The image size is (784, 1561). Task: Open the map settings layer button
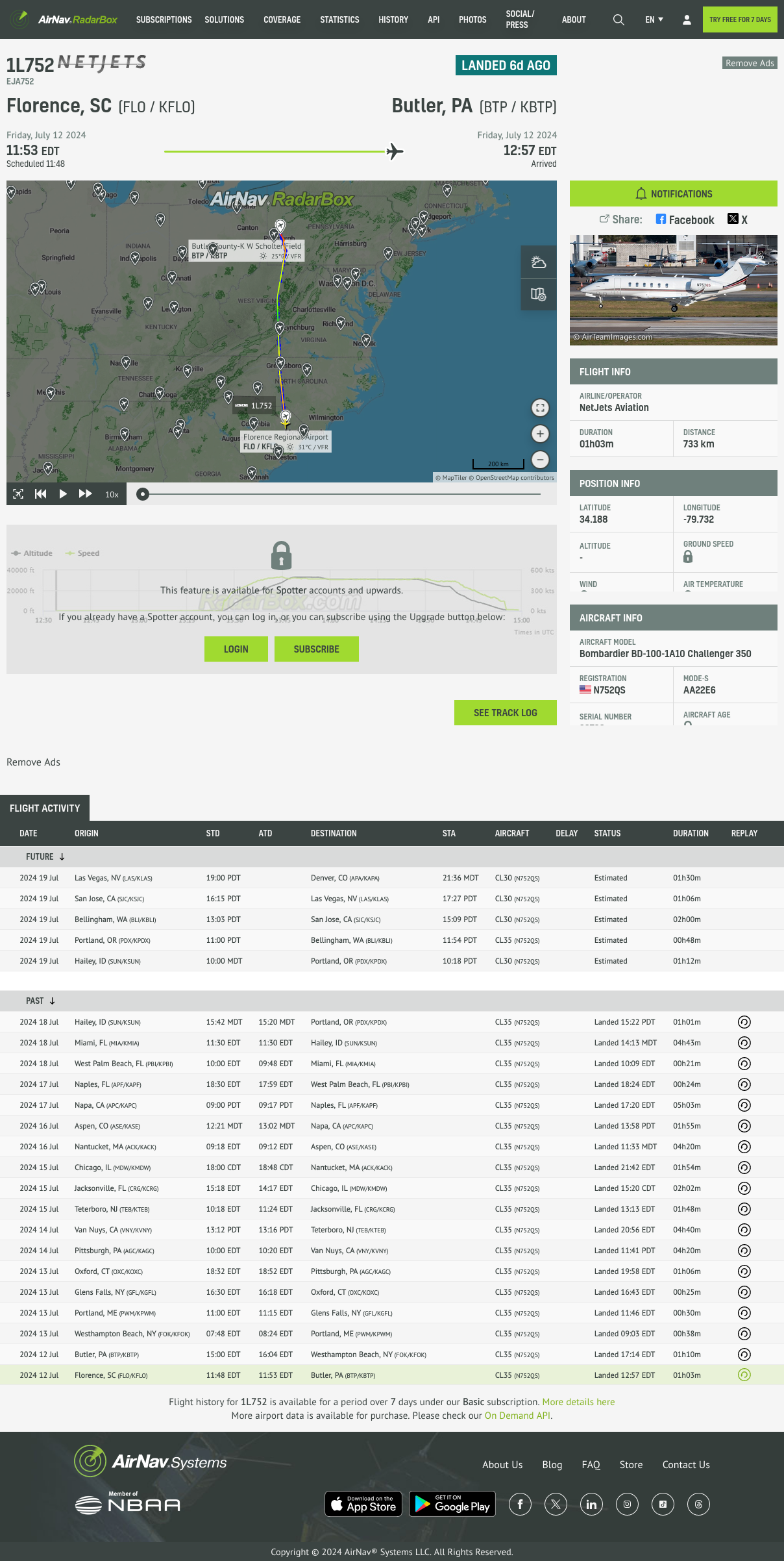(539, 294)
